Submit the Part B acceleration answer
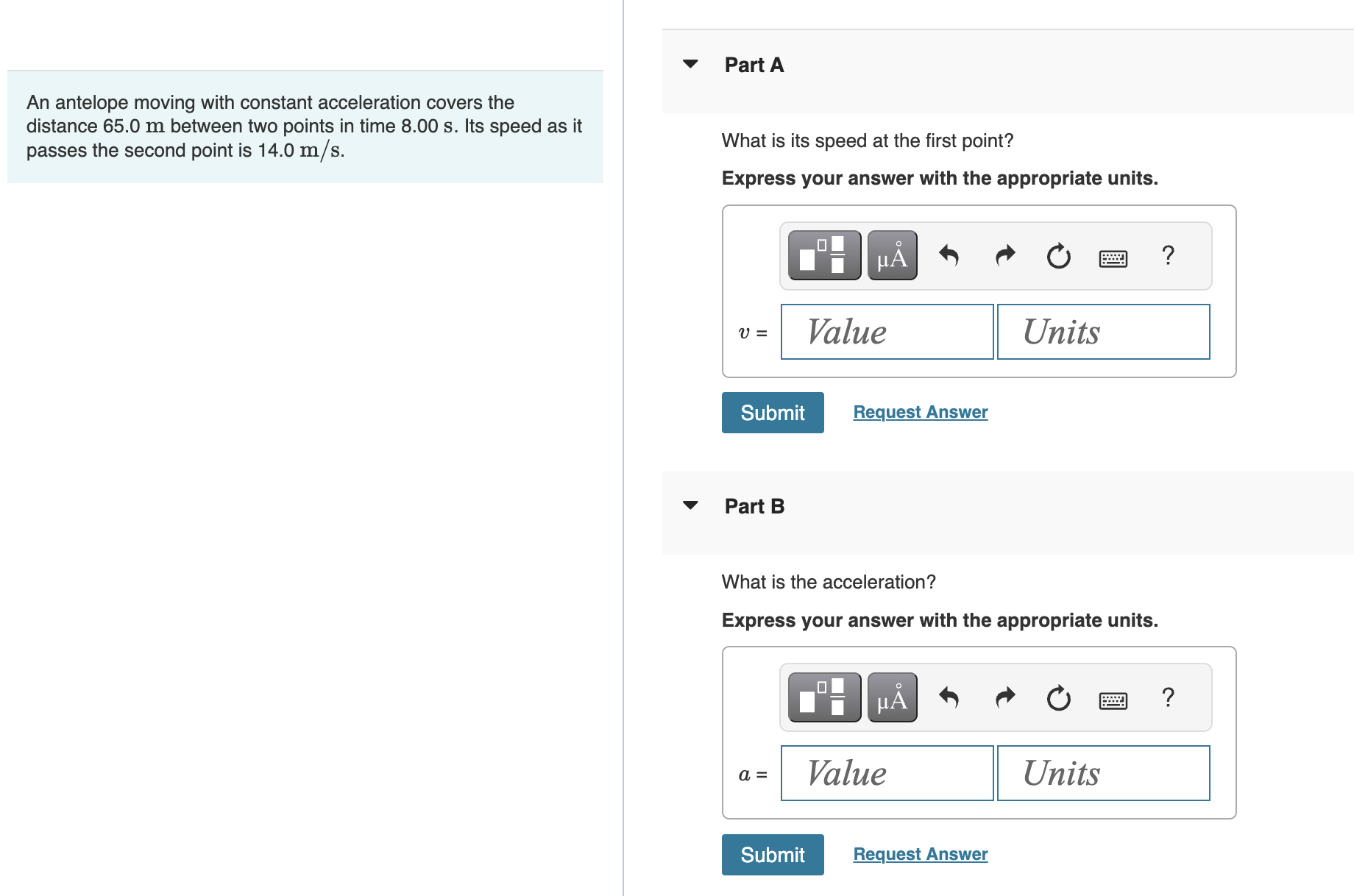1354x896 pixels. pos(773,855)
